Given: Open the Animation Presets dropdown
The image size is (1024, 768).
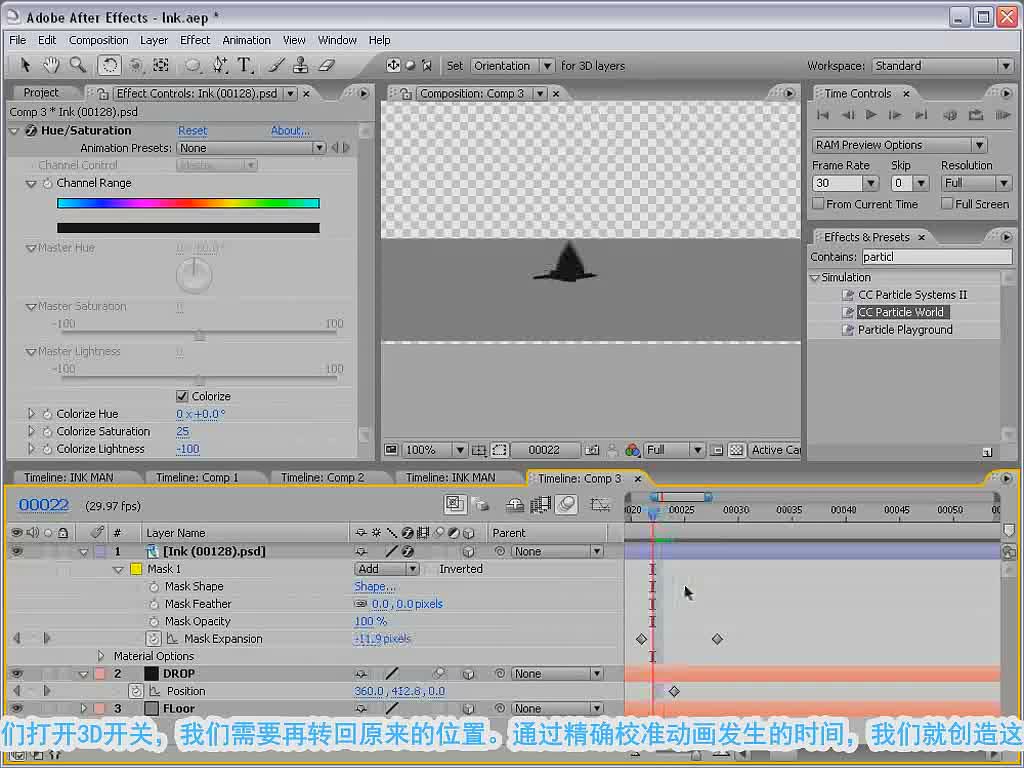Looking at the screenshot, I should [x=251, y=148].
